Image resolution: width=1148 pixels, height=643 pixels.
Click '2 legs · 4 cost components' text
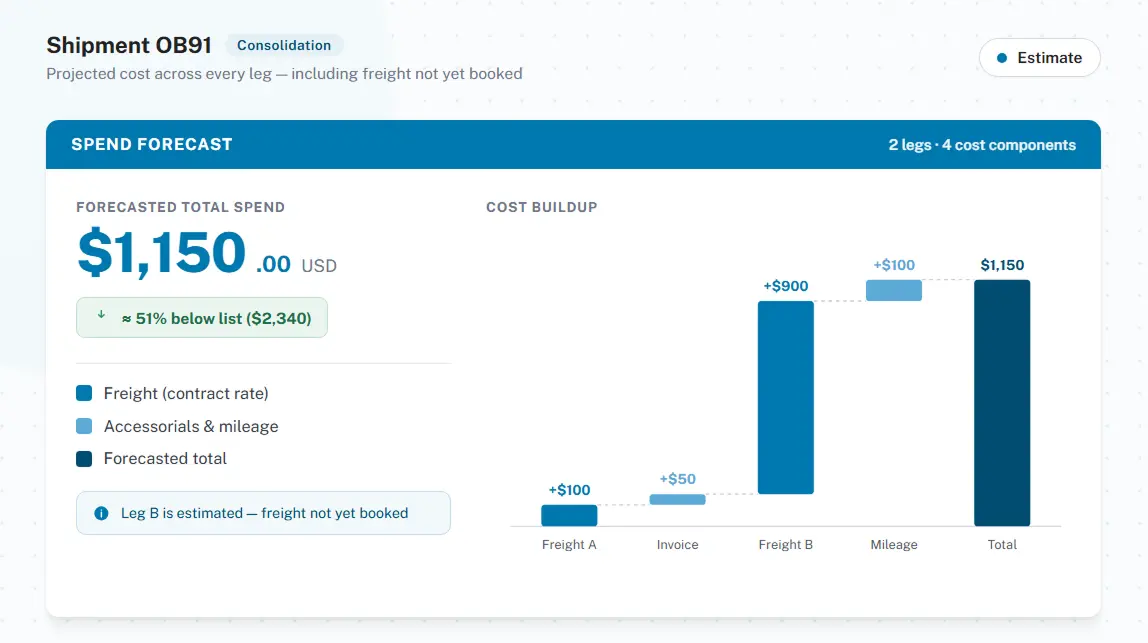click(983, 145)
